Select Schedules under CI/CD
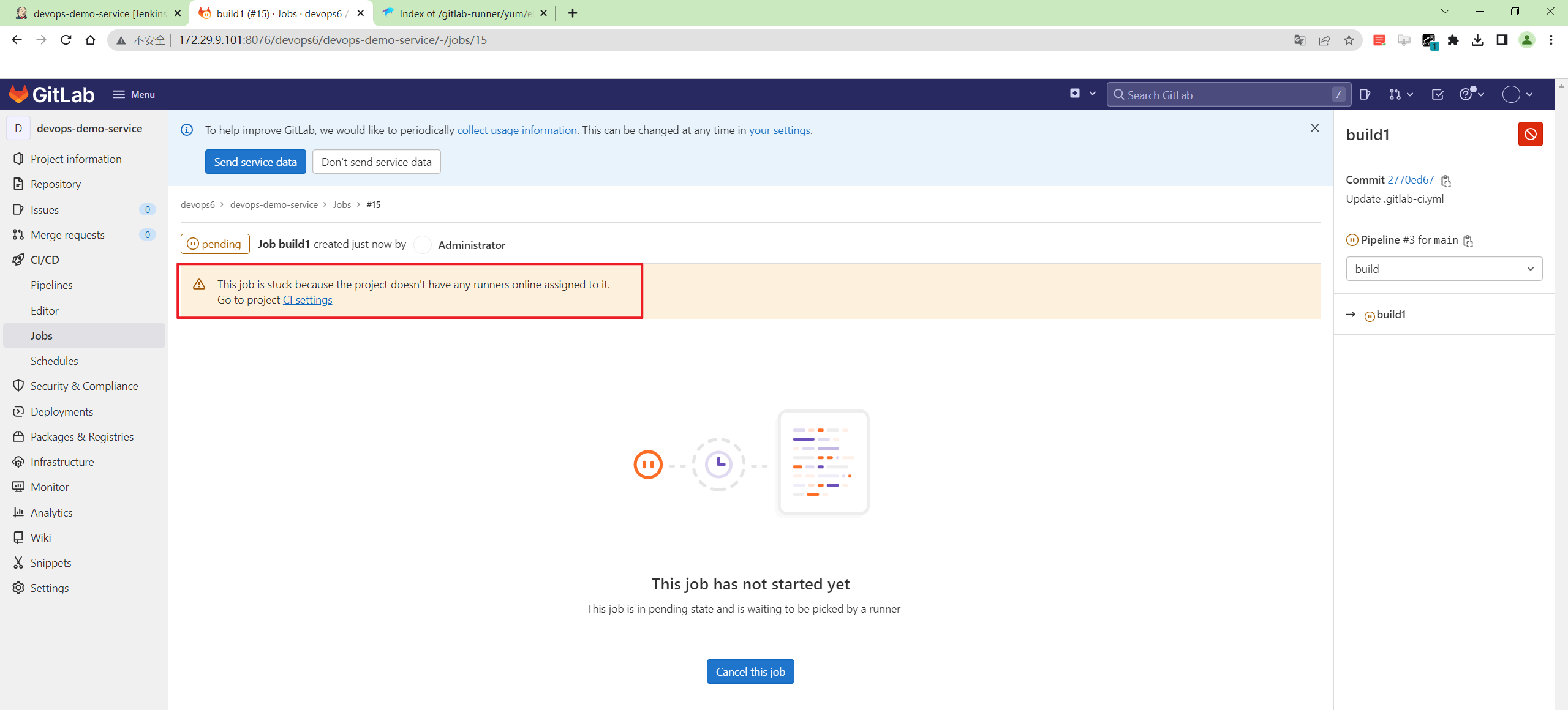This screenshot has width=1568, height=710. 54,361
